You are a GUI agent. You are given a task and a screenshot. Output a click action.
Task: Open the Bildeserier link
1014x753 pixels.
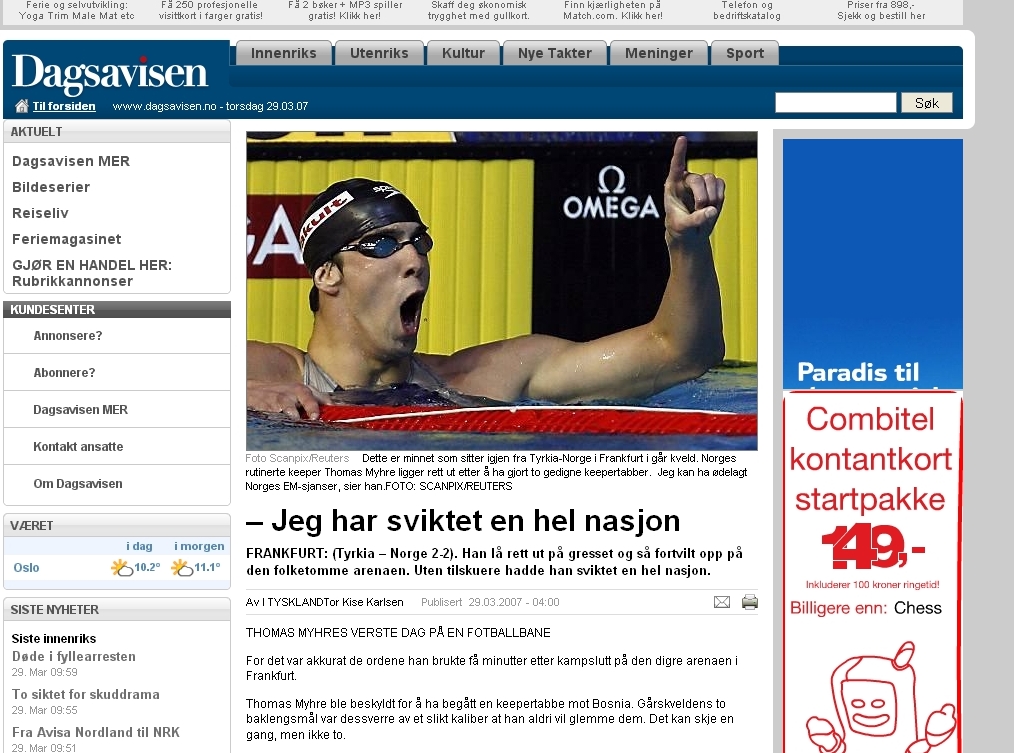pos(51,187)
